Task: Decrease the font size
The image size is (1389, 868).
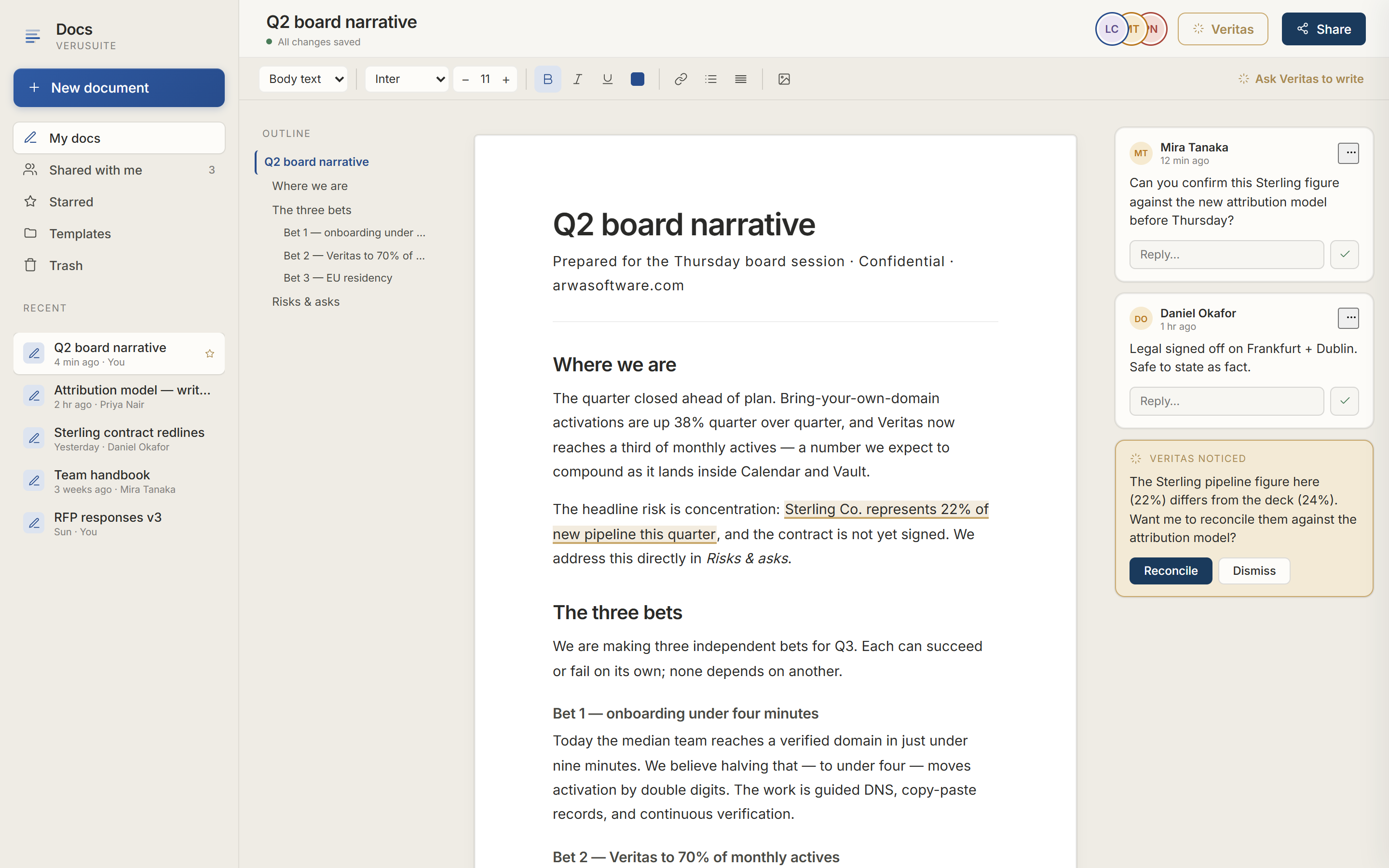Action: click(465, 80)
